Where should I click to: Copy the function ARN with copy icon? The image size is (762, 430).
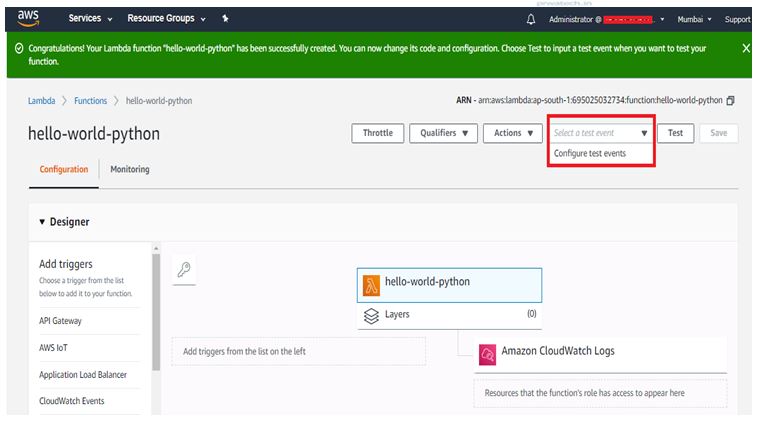coord(730,101)
